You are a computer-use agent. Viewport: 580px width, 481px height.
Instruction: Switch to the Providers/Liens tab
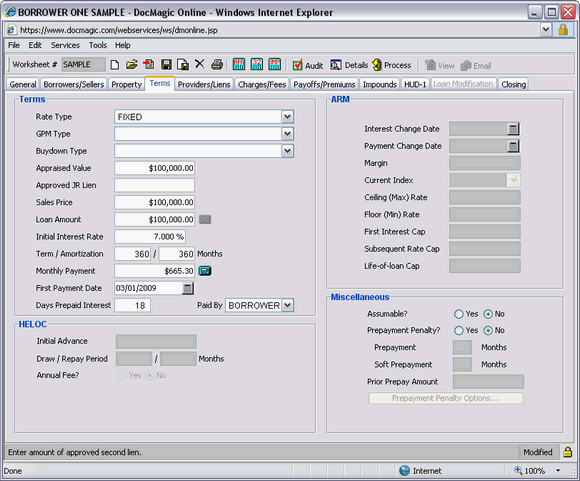point(204,84)
